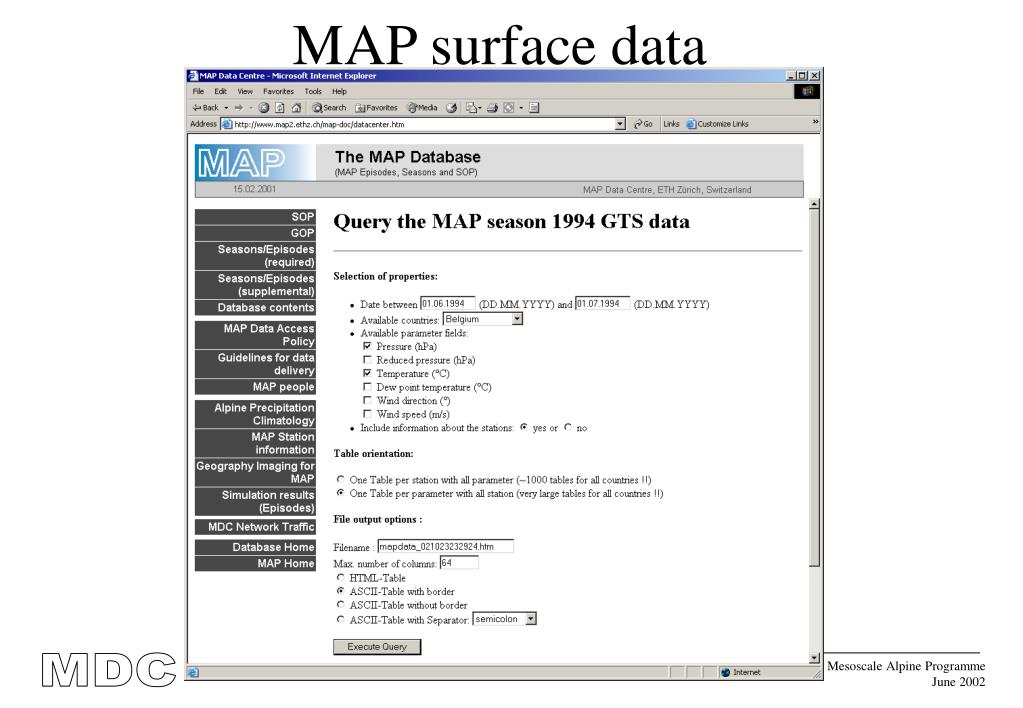Viewport: 1023px width, 708px height.
Task: Open the SOP sidebar link
Action: pyautogui.click(x=255, y=217)
